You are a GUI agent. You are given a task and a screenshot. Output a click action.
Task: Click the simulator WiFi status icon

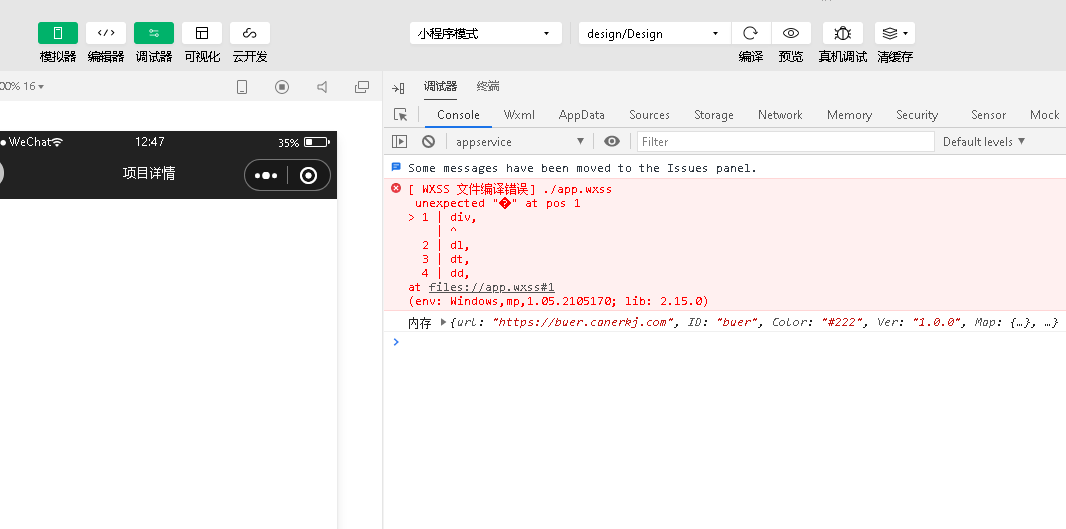point(57,142)
